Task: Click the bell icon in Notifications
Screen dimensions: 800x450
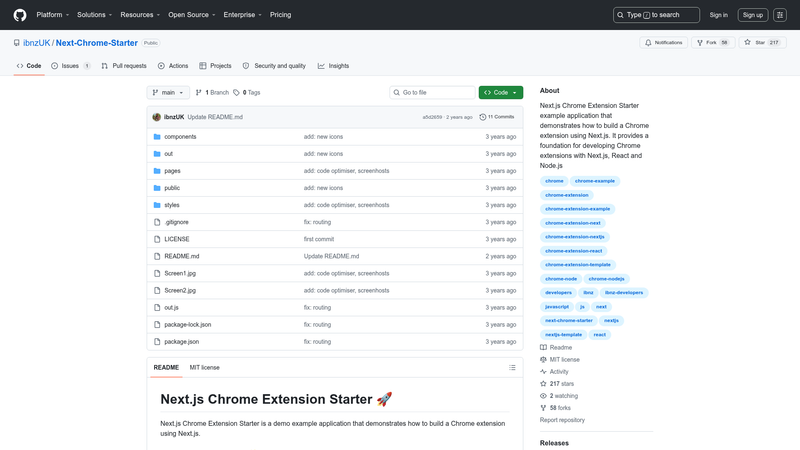Action: (648, 42)
